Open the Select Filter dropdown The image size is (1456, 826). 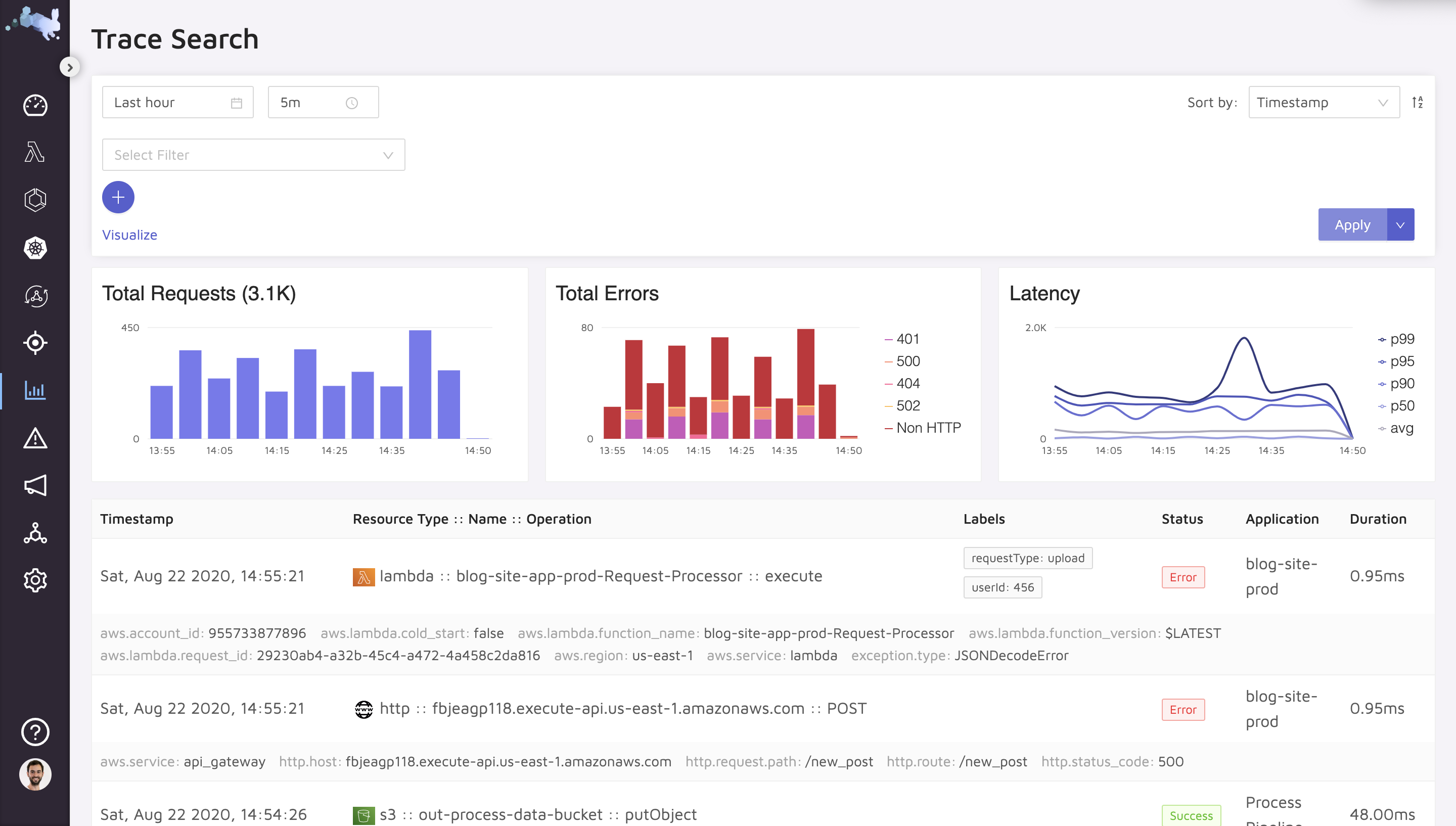pos(253,155)
